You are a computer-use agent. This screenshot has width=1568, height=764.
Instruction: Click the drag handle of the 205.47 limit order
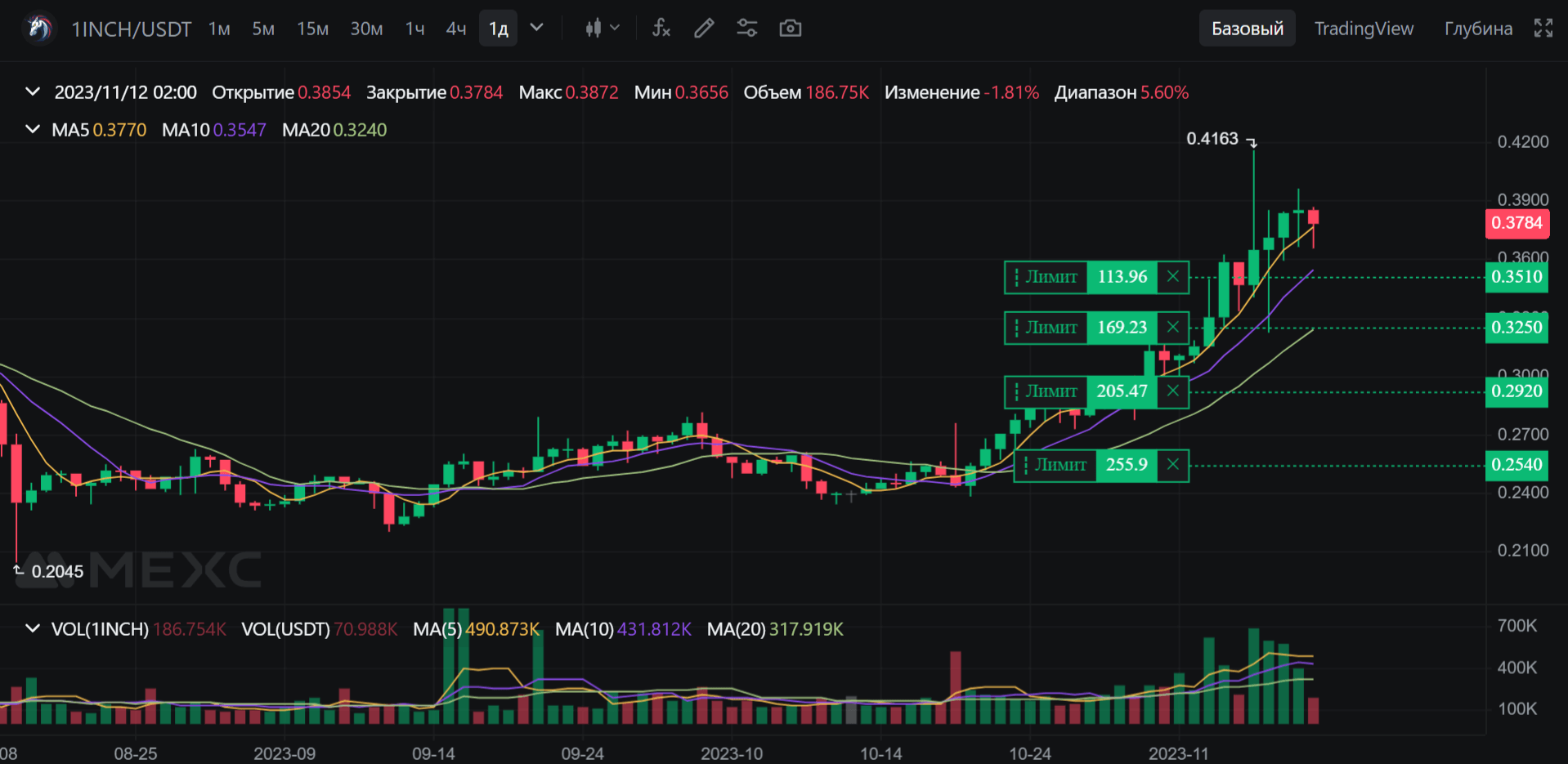pos(1016,391)
